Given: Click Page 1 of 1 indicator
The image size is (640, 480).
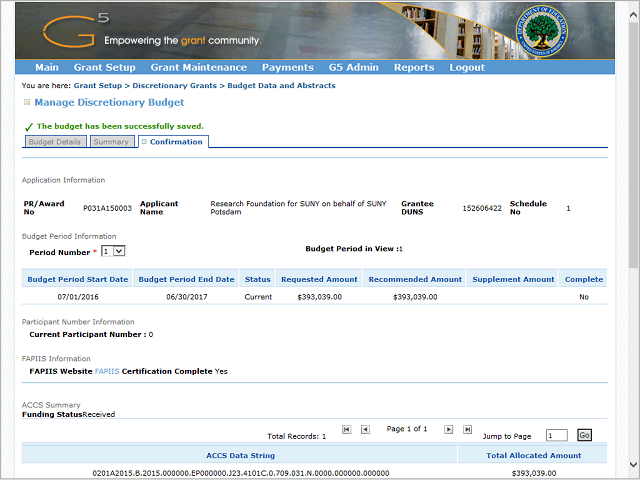Looking at the screenshot, I should (407, 429).
